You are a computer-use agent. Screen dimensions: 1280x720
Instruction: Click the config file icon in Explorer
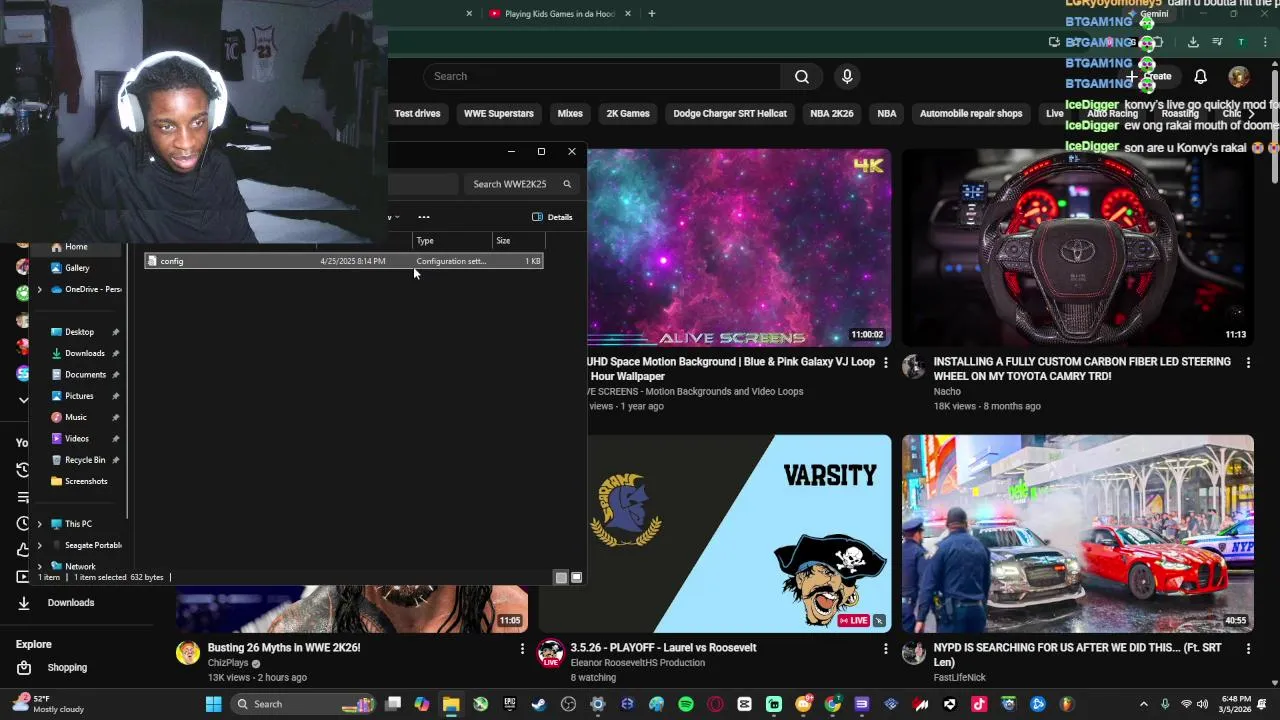click(x=152, y=261)
